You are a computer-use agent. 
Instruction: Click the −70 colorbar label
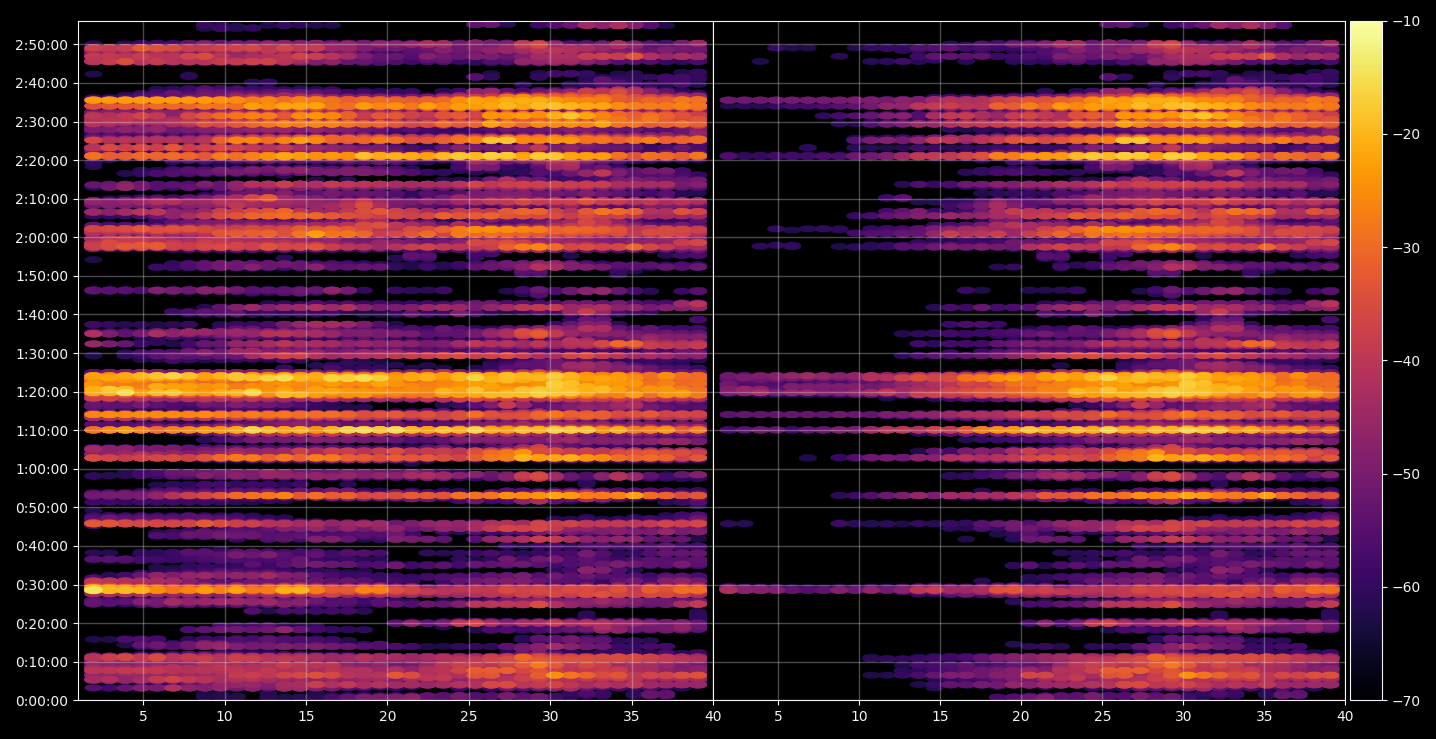coord(1405,701)
